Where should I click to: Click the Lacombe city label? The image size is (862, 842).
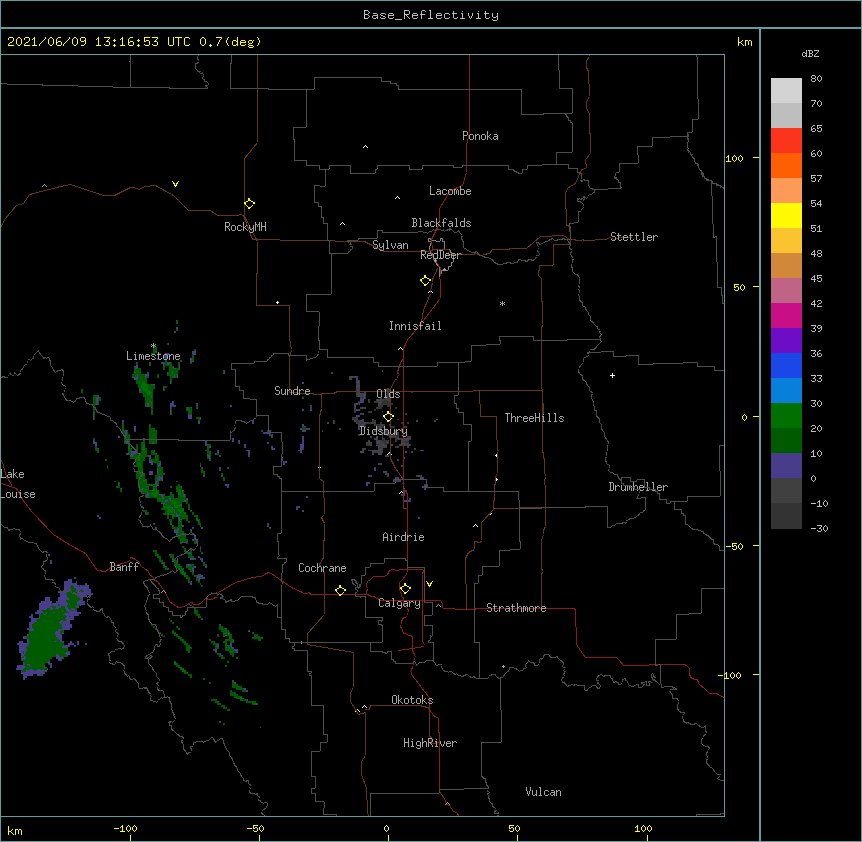tap(450, 191)
